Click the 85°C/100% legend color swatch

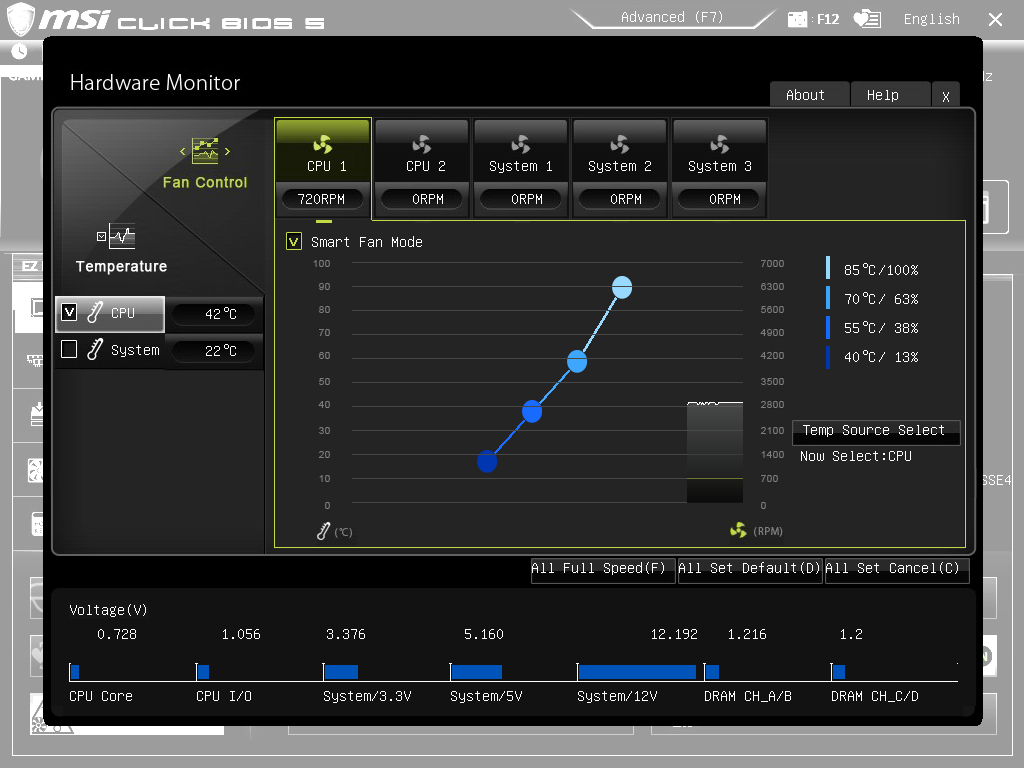(828, 268)
